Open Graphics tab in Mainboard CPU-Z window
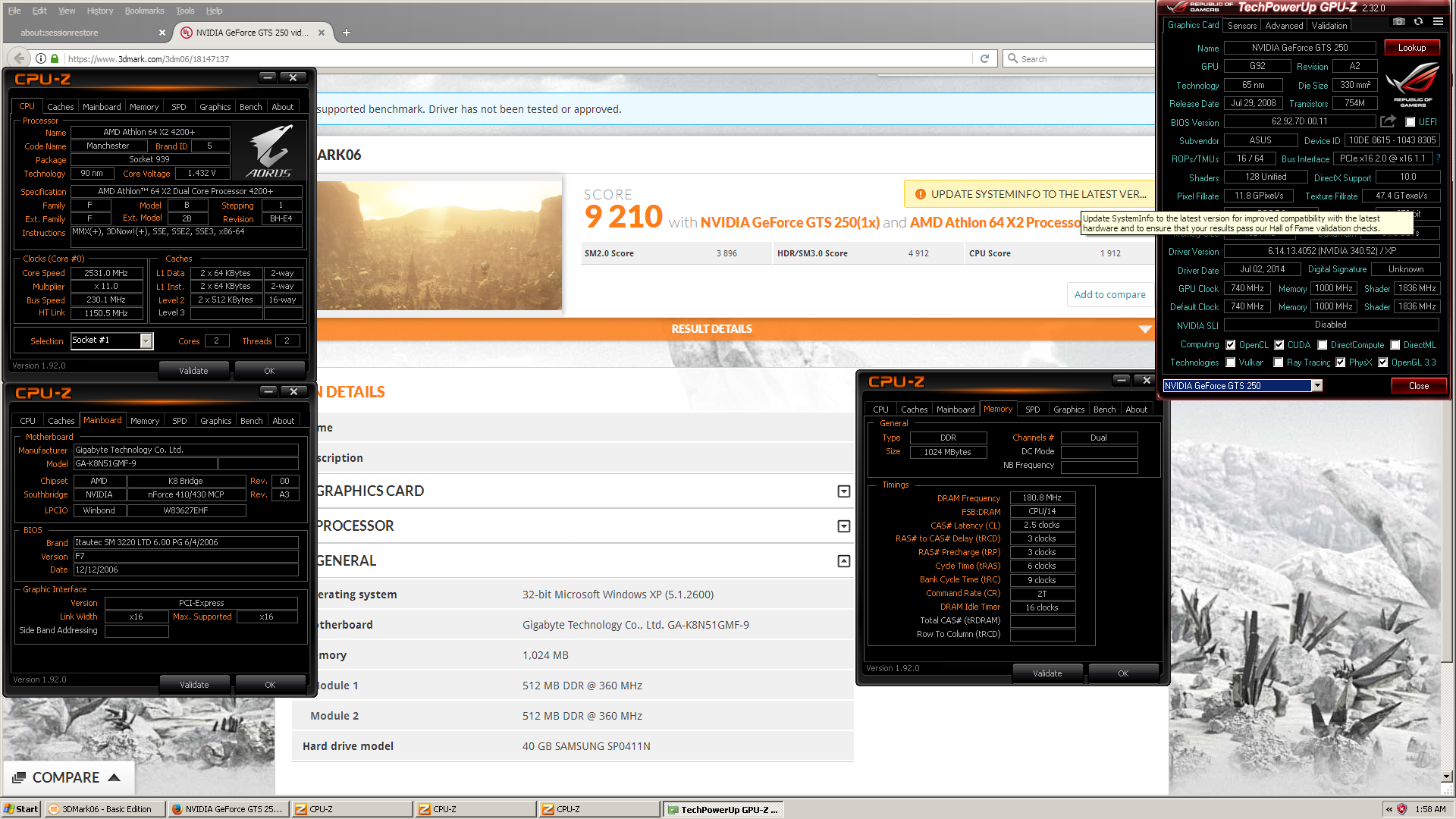Image resolution: width=1456 pixels, height=819 pixels. point(216,421)
